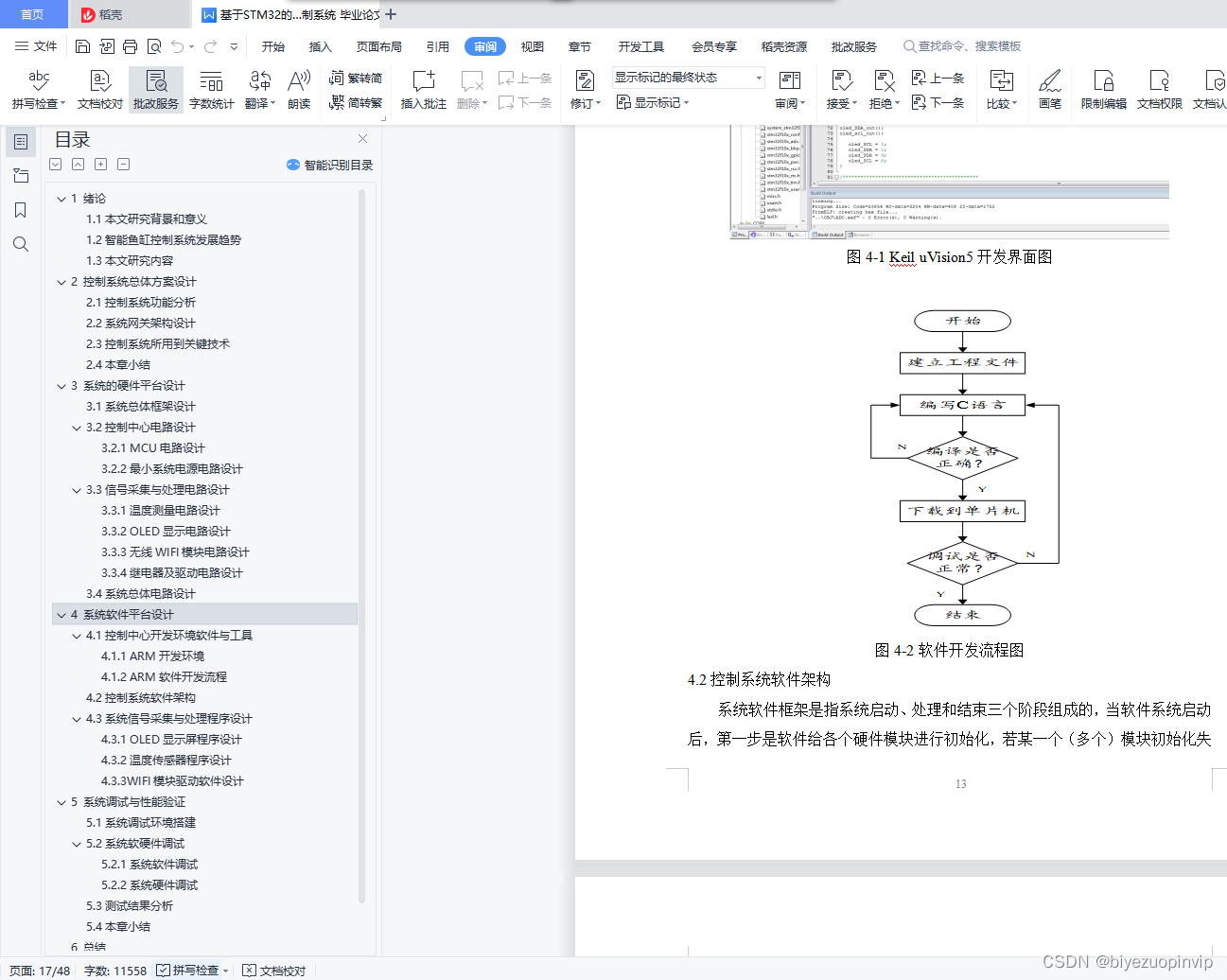Click the Undo arrow icon

click(x=177, y=46)
